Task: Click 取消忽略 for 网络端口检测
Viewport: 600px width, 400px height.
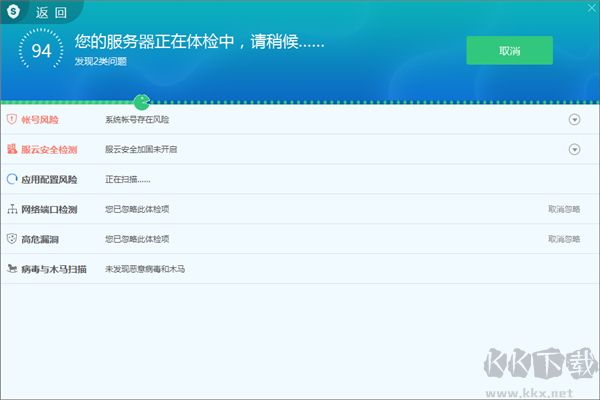Action: tap(564, 209)
